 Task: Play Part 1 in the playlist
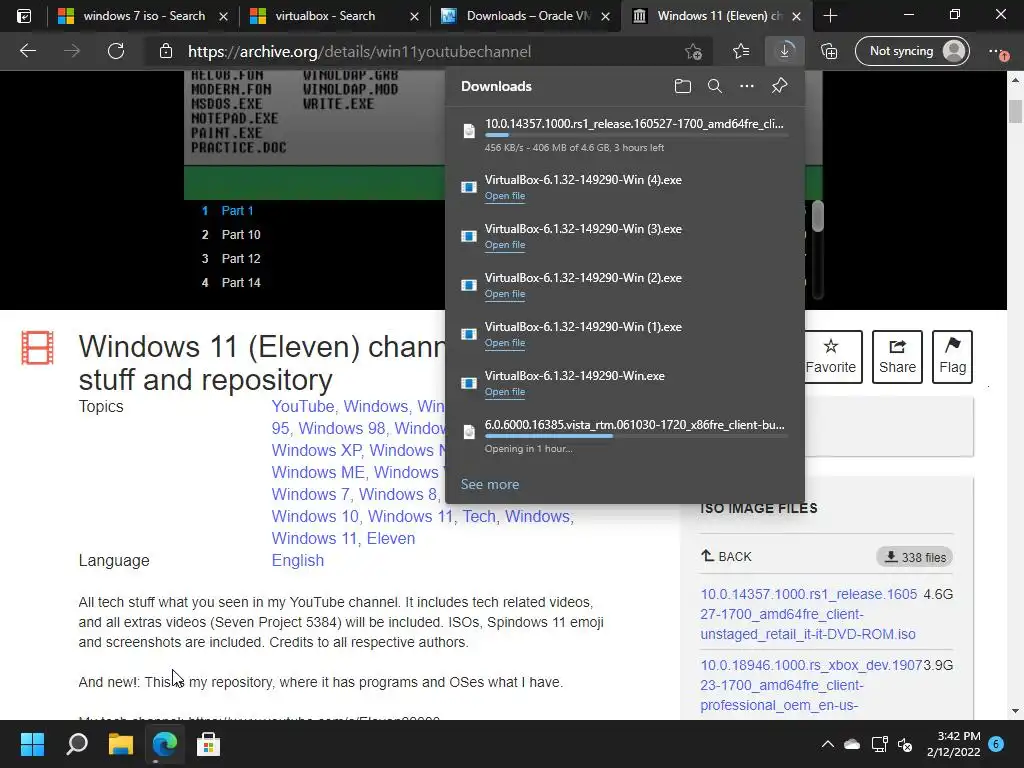pyautogui.click(x=237, y=210)
